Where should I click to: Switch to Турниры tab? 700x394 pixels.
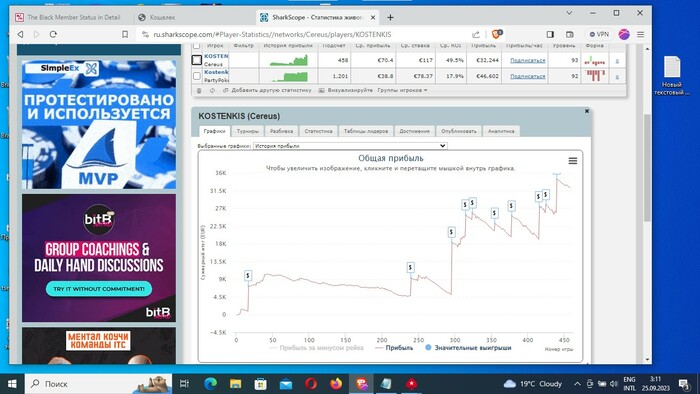click(x=248, y=131)
